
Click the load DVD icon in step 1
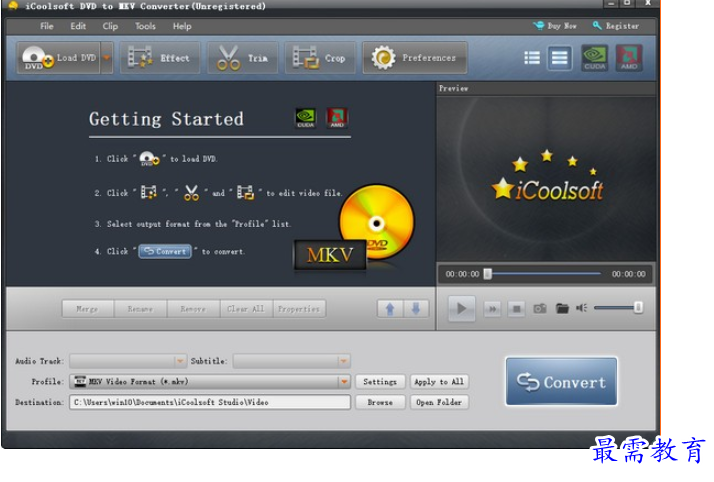coord(149,158)
